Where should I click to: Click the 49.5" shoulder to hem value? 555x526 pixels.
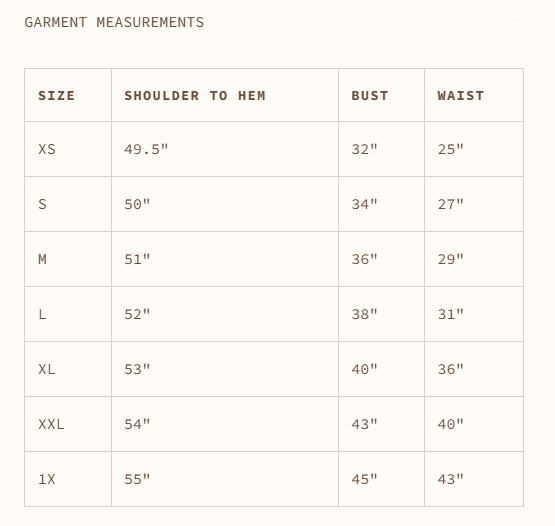pyautogui.click(x=146, y=149)
